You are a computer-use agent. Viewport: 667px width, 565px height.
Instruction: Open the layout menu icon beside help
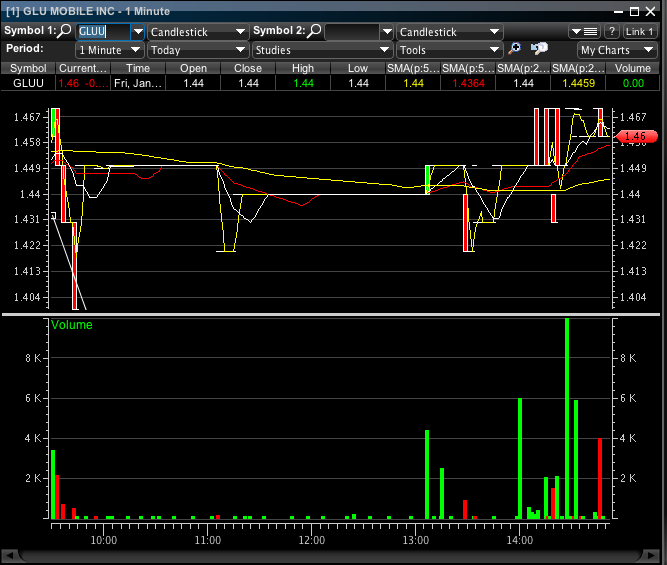(584, 32)
